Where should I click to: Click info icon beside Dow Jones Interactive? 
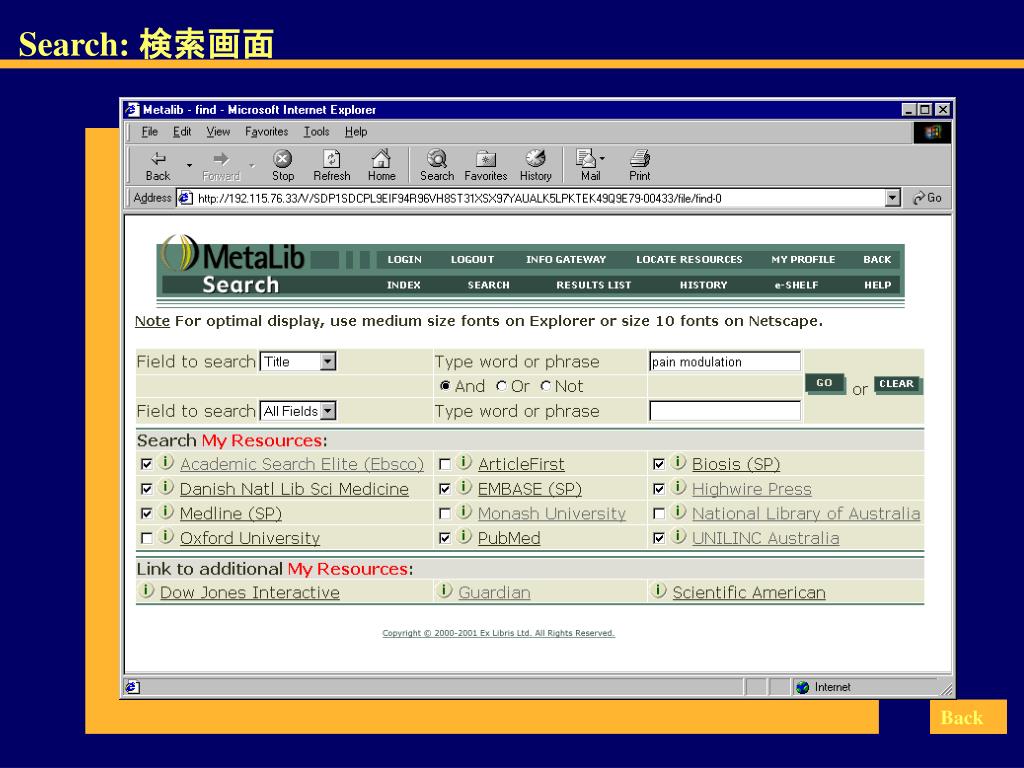[147, 591]
